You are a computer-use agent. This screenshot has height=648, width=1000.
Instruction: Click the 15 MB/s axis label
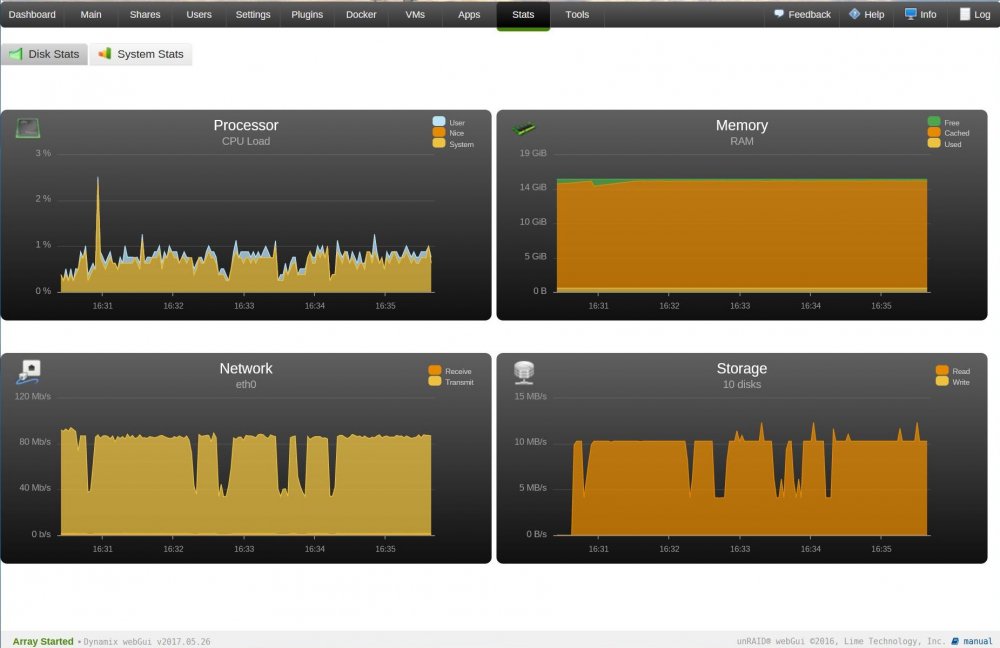(x=530, y=396)
